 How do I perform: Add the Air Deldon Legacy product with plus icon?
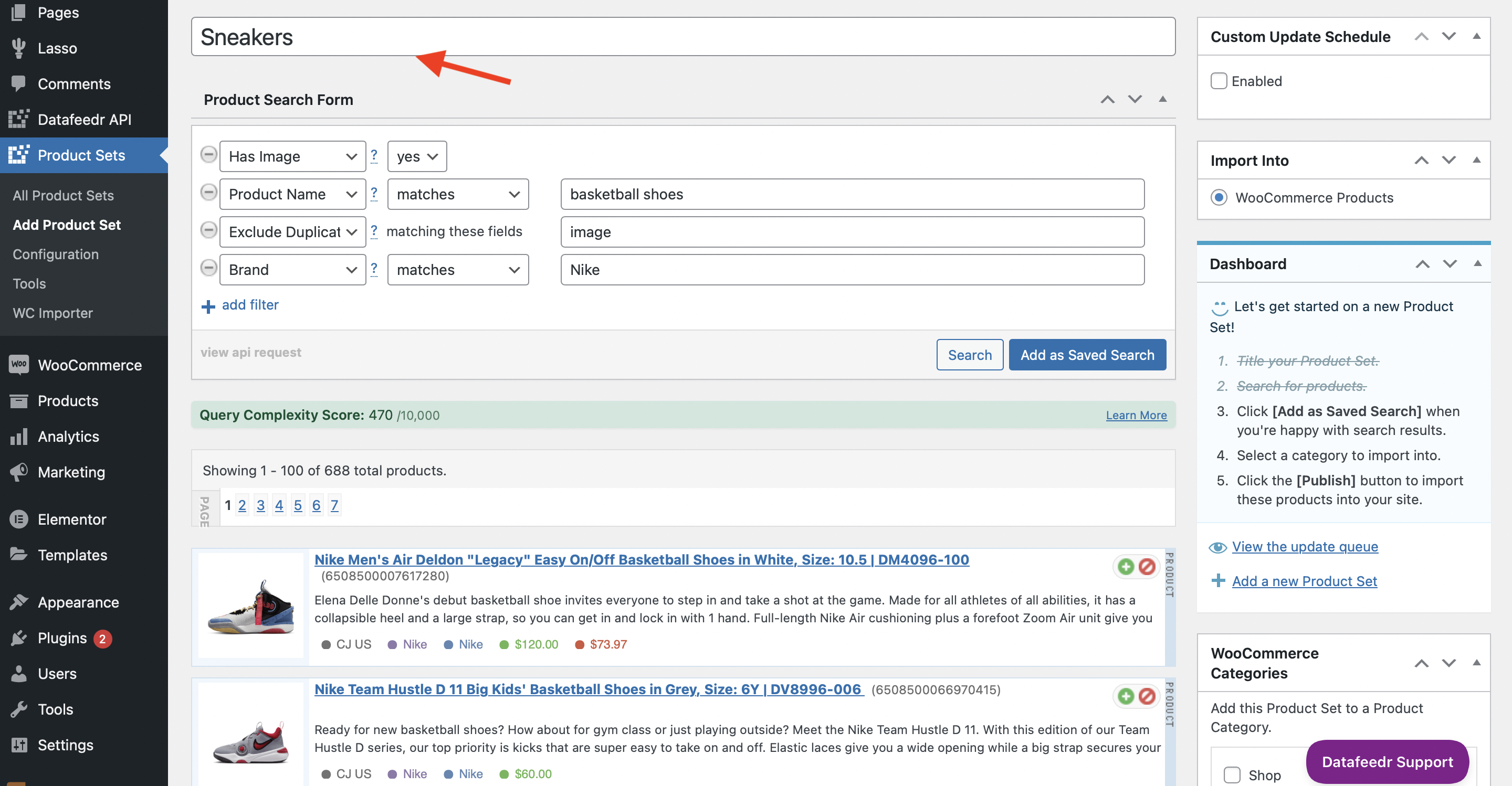tap(1125, 566)
